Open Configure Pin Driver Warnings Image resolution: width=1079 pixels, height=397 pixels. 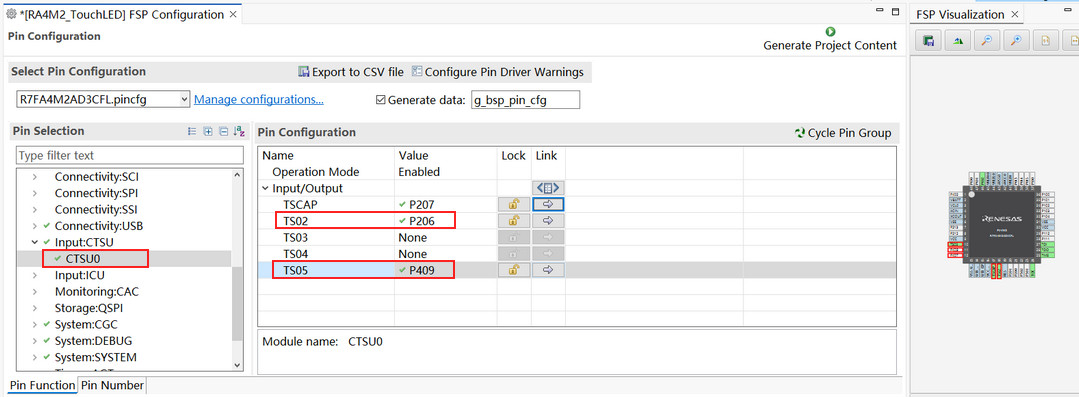click(x=498, y=72)
